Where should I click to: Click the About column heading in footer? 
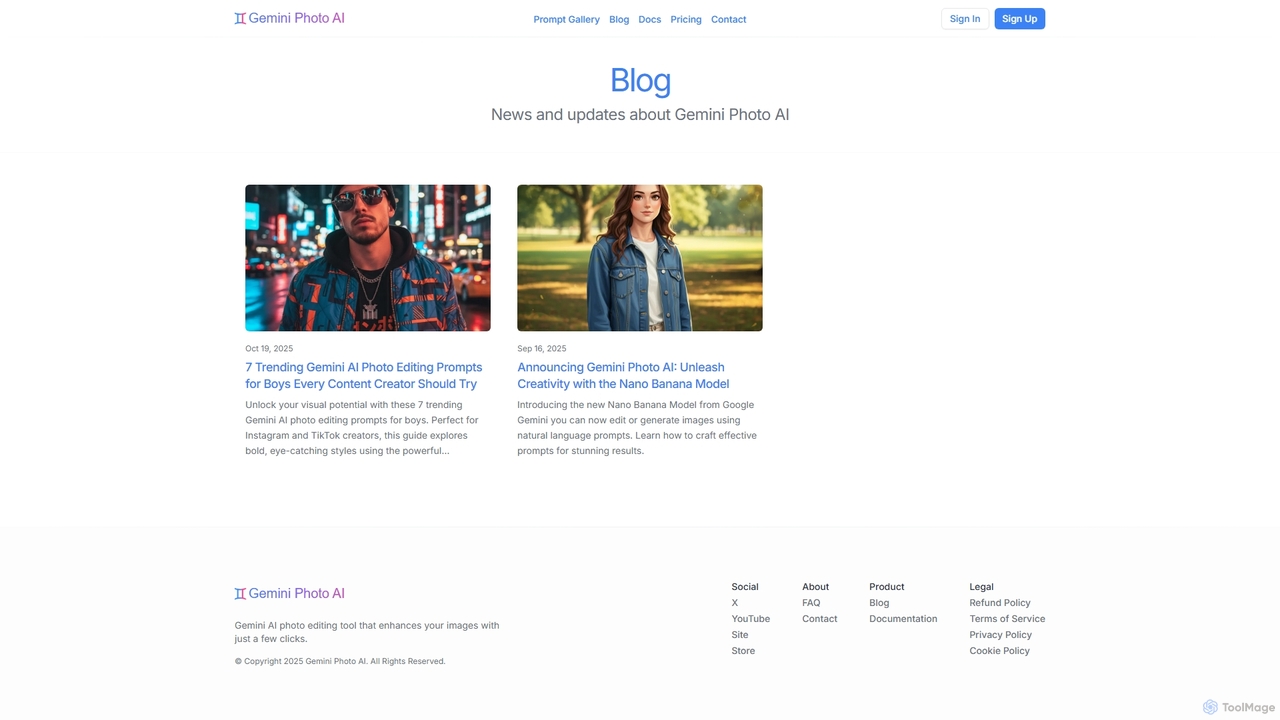click(816, 587)
